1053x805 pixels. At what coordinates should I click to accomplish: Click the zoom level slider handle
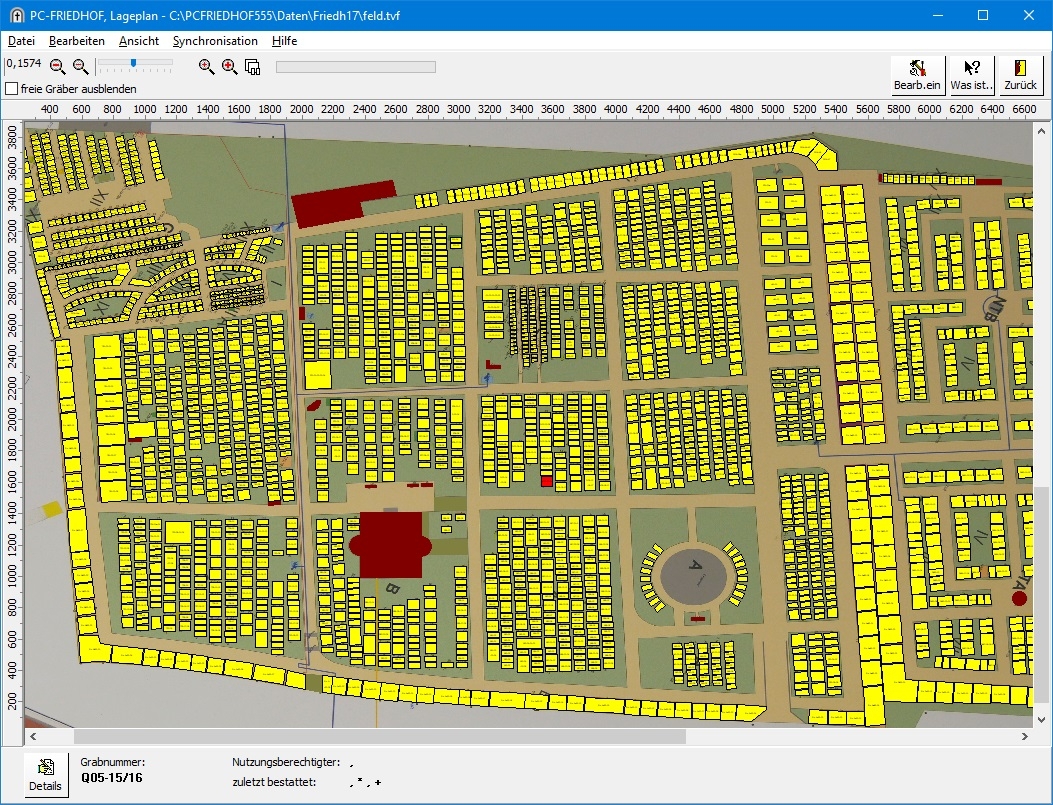click(133, 63)
